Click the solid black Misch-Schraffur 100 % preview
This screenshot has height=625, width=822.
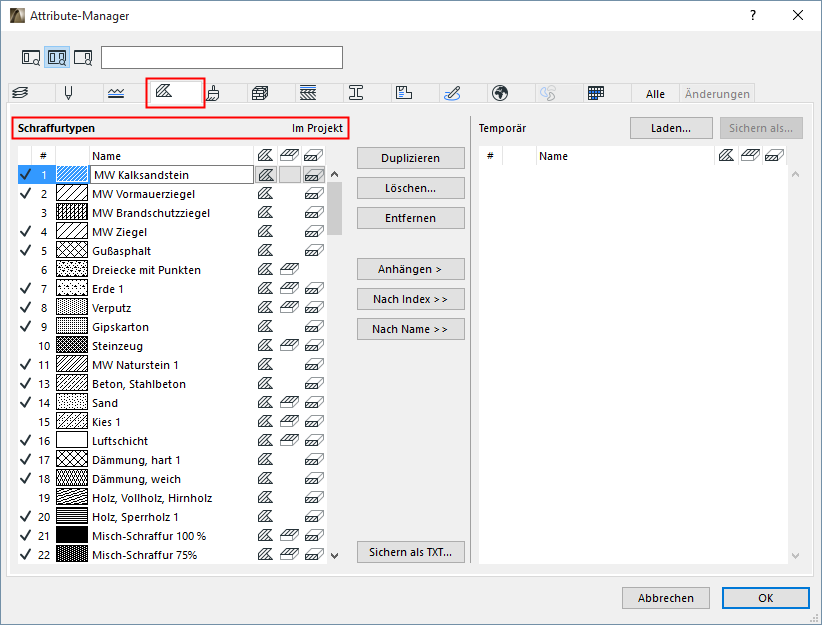pos(72,535)
